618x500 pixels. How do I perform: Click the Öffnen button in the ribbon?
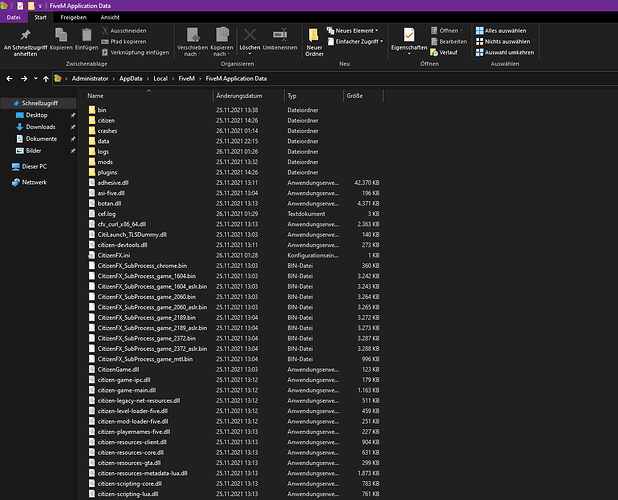click(x=445, y=31)
